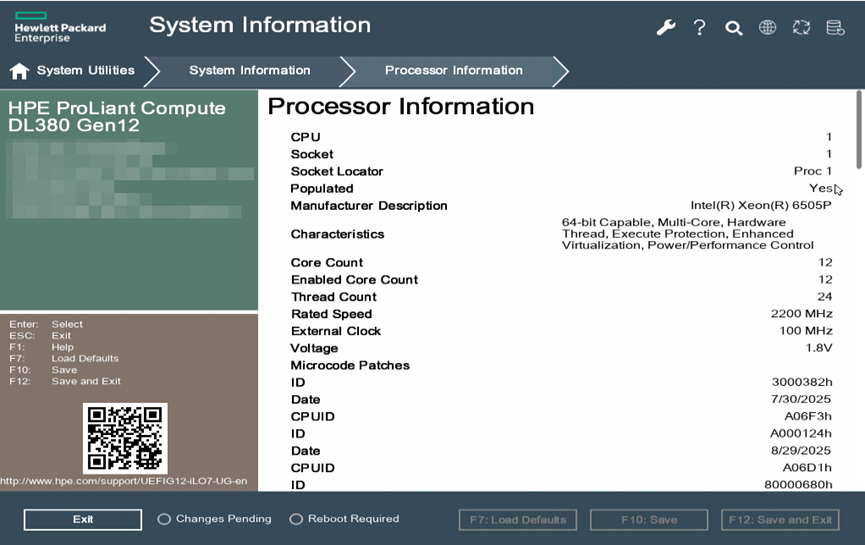Click the magnifying glass search icon
The width and height of the screenshot is (865, 545).
coord(734,28)
